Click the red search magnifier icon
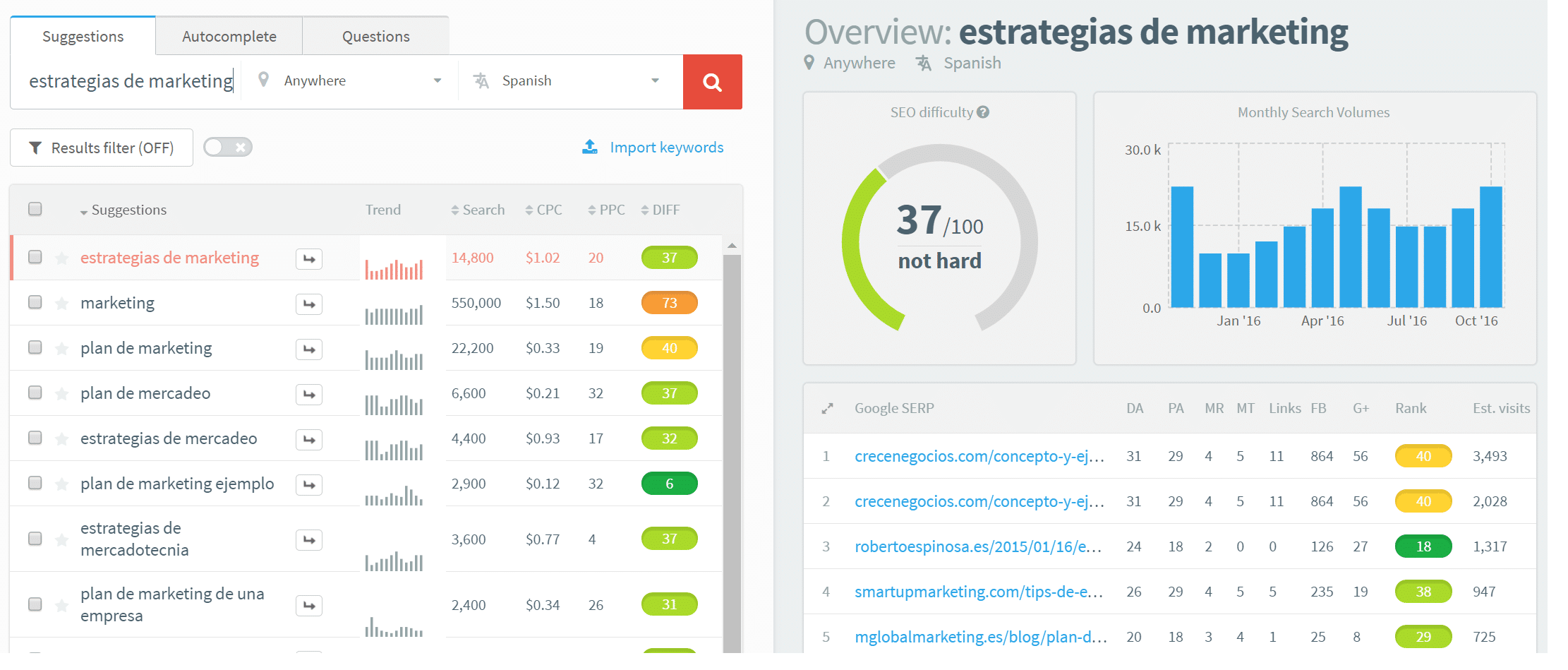Viewport: 1568px width, 670px height. coord(712,81)
